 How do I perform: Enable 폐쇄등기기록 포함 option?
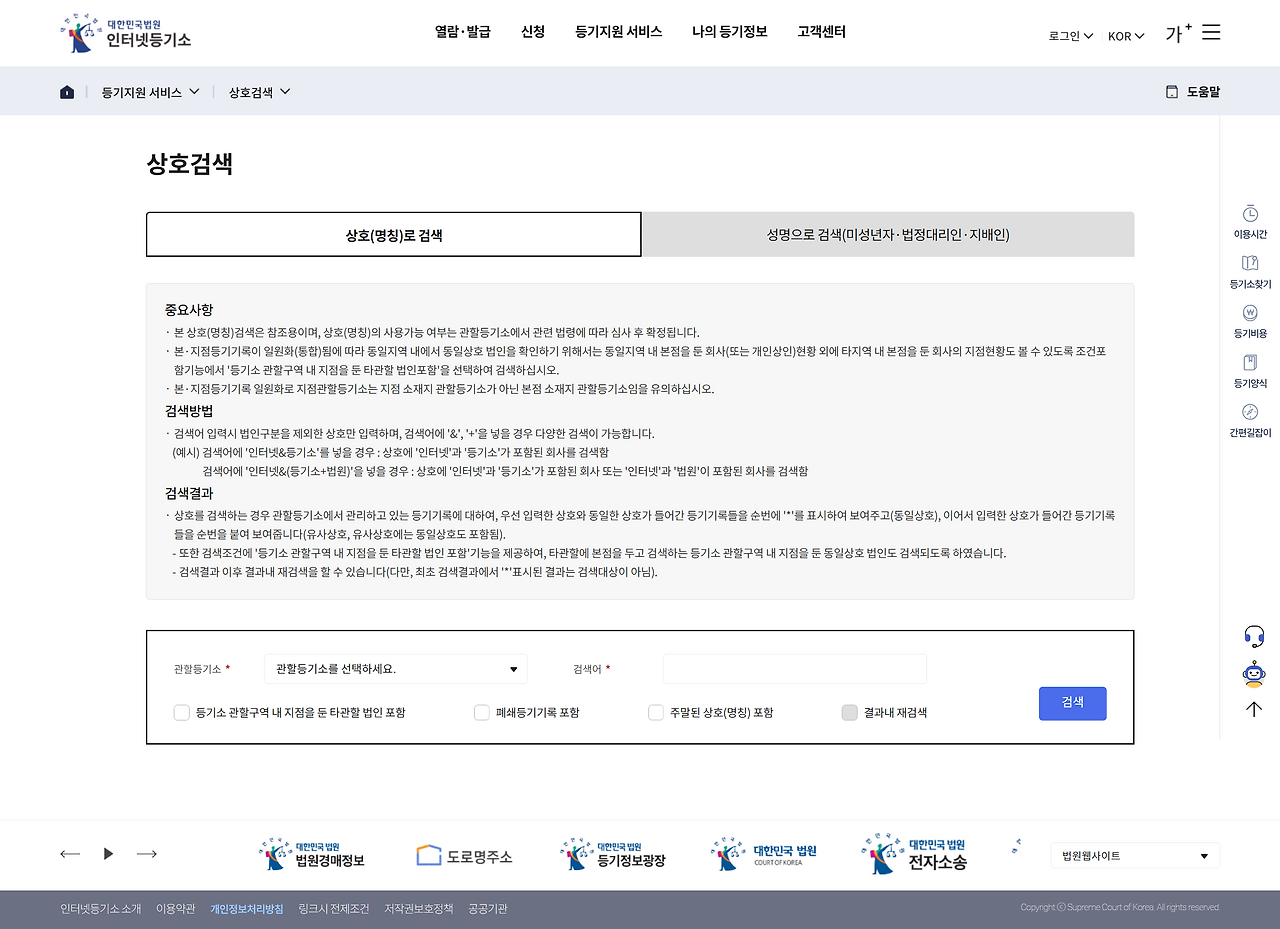point(481,712)
